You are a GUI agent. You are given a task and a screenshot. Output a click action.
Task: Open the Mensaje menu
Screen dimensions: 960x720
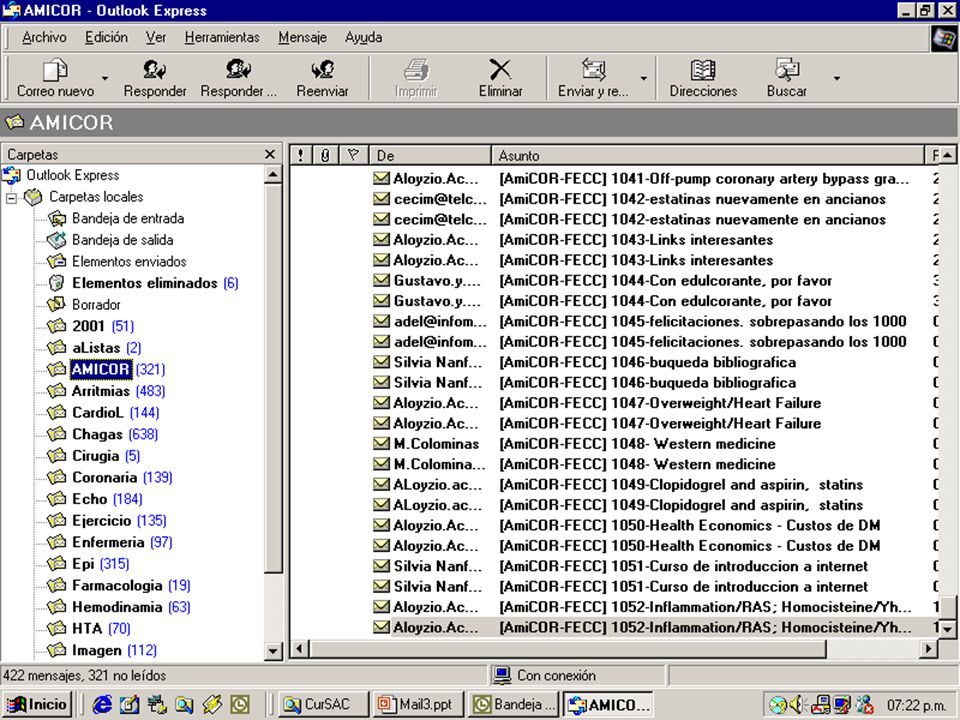point(302,37)
